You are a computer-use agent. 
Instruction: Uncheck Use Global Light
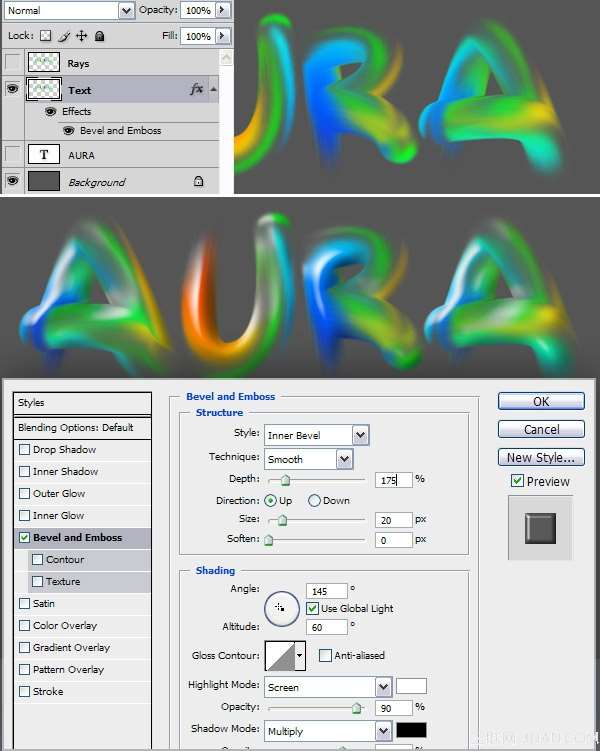[312, 608]
